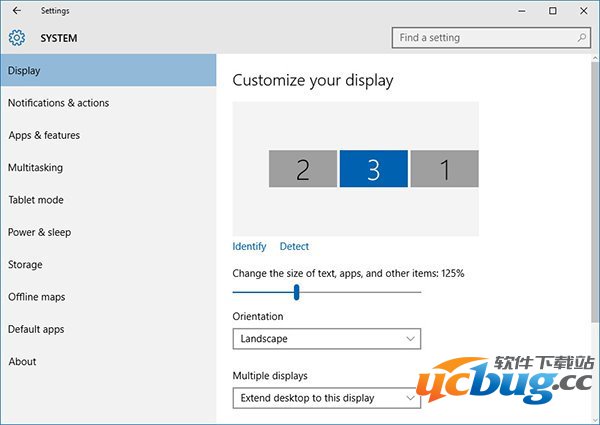Switch to Tablet mode settings
Image resolution: width=600 pixels, height=425 pixels.
tap(36, 200)
